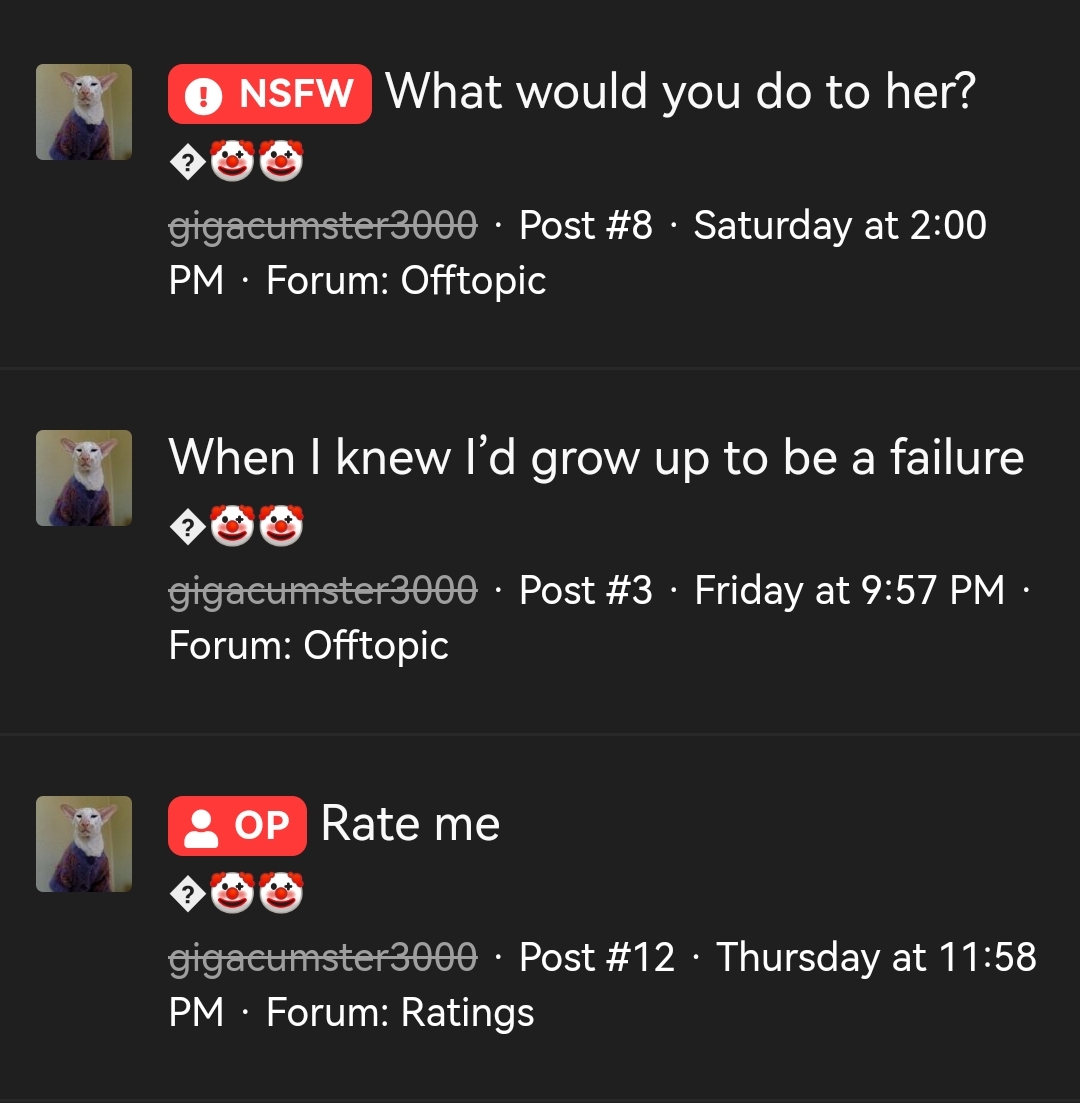This screenshot has width=1080, height=1103.
Task: Open the "Rate me" thread title
Action: point(410,824)
